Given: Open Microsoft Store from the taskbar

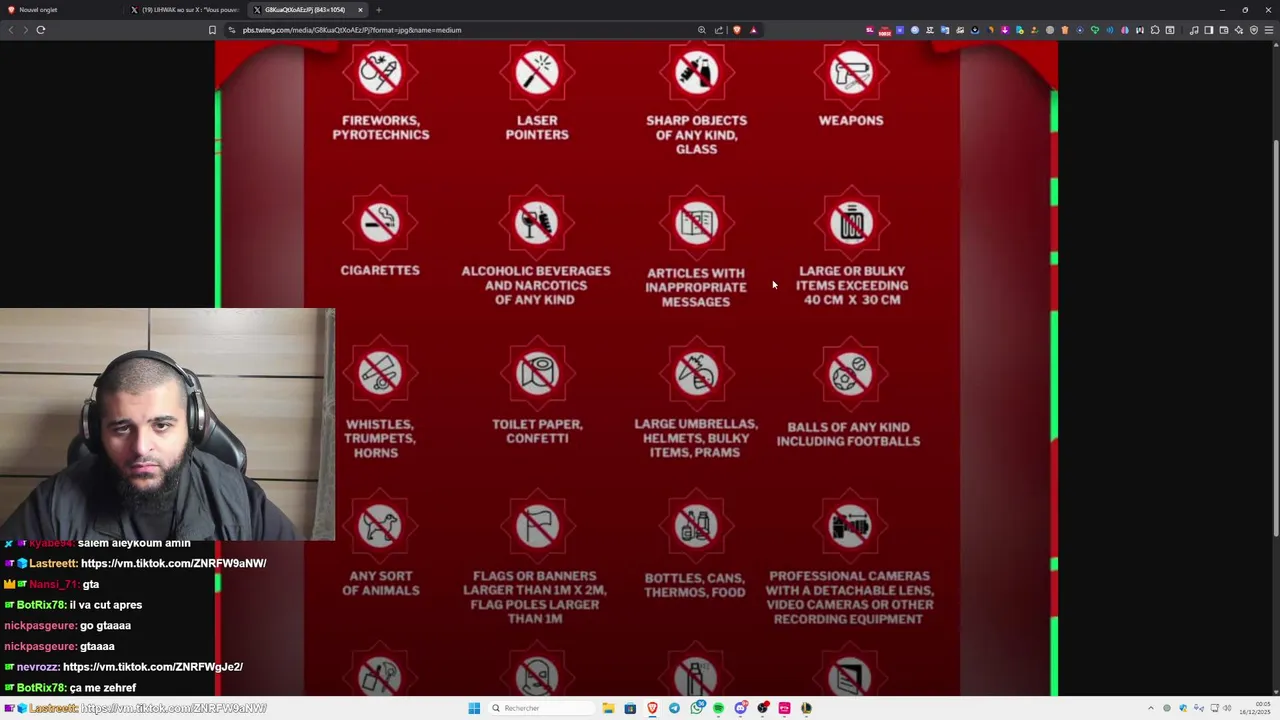Looking at the screenshot, I should coord(630,708).
